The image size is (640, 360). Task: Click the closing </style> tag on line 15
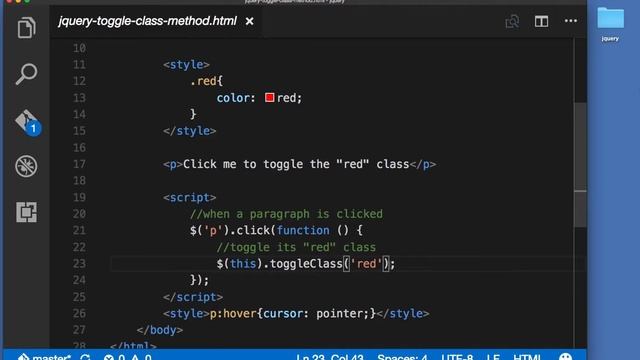pos(189,131)
